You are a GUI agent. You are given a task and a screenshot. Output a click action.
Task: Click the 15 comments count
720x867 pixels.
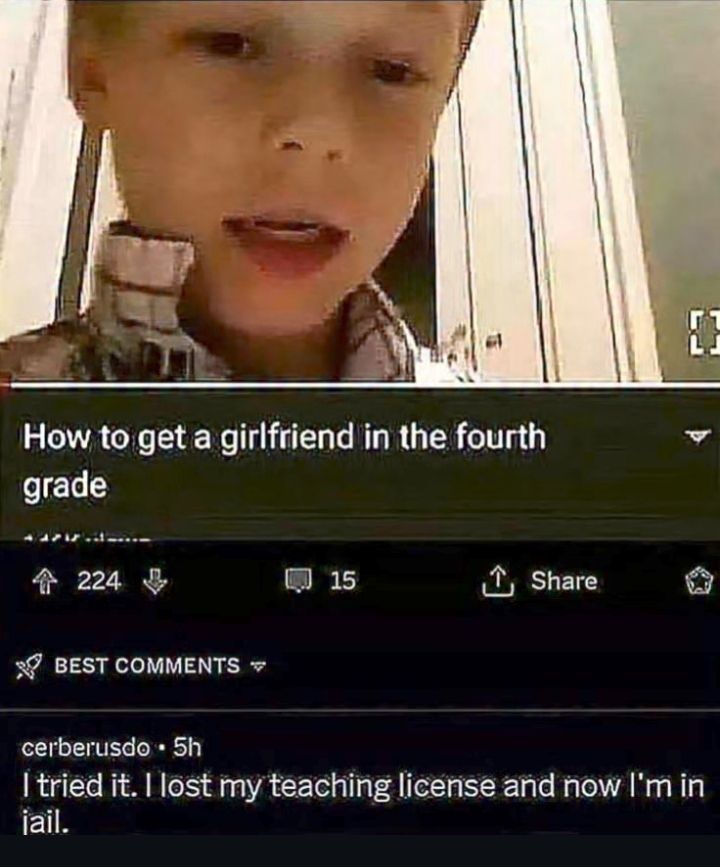pyautogui.click(x=343, y=581)
